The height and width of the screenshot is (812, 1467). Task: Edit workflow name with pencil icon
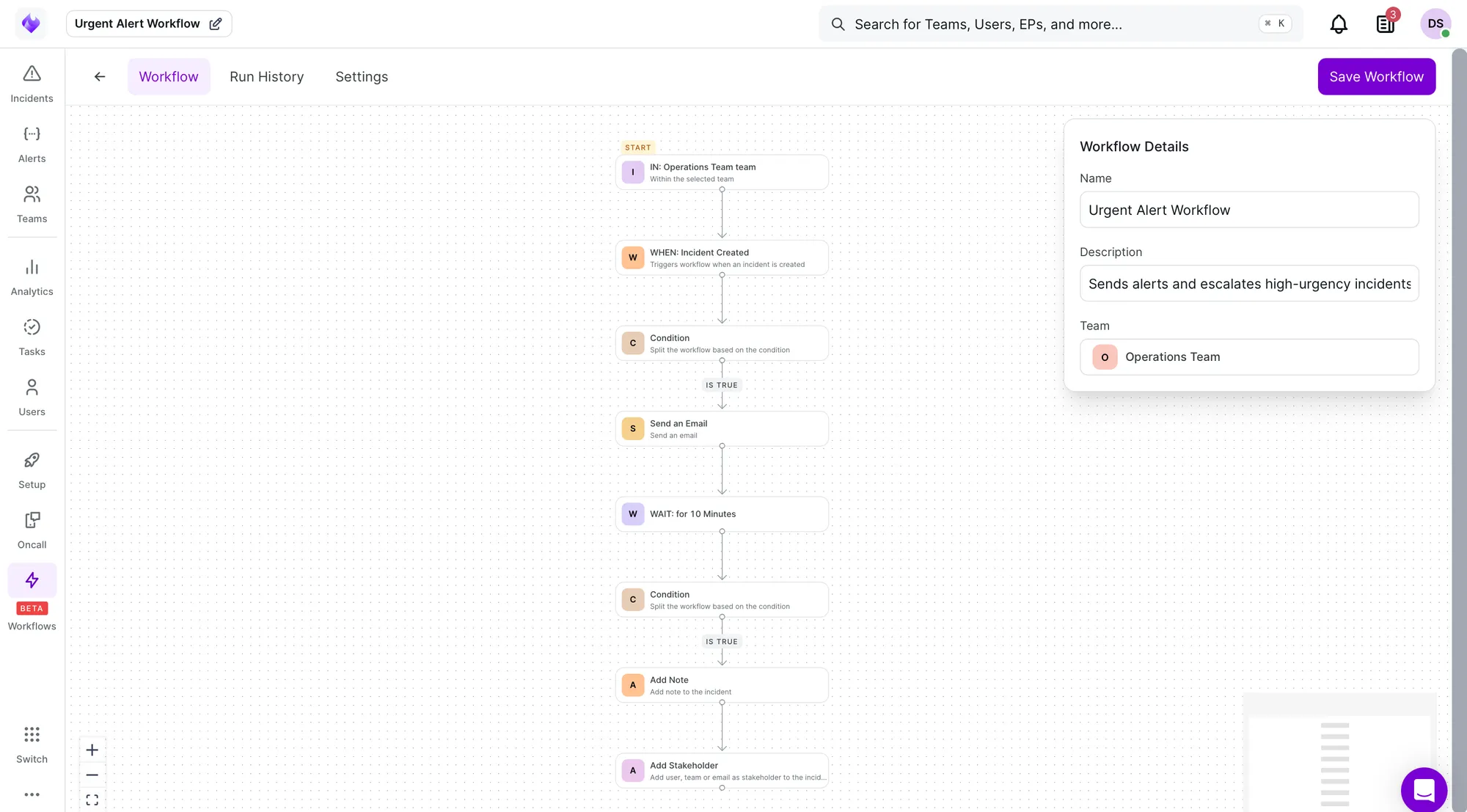[x=216, y=23]
